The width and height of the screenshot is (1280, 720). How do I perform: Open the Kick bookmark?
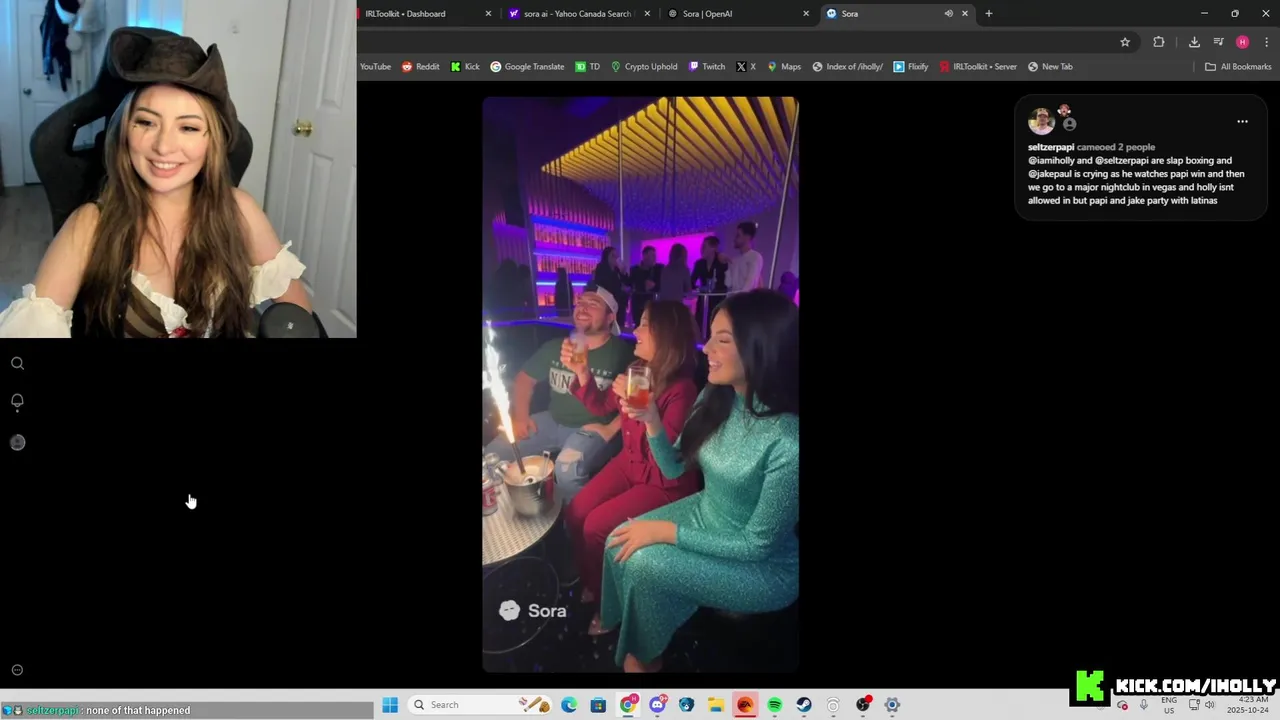click(x=465, y=67)
